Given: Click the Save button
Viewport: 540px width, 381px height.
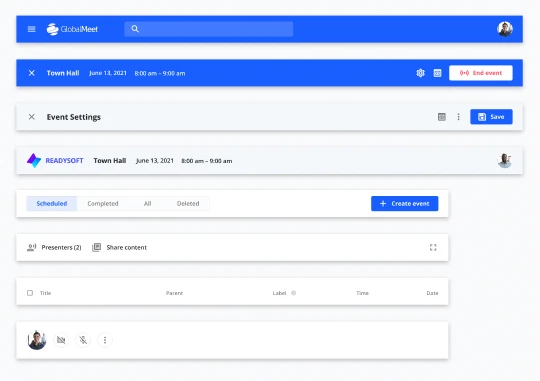Looking at the screenshot, I should [491, 117].
